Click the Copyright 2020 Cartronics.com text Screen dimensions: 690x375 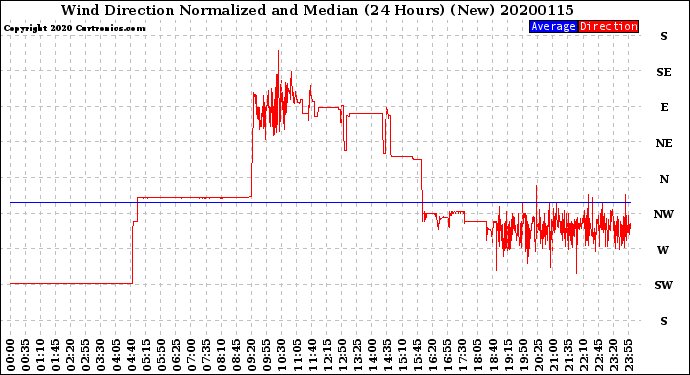click(x=74, y=28)
